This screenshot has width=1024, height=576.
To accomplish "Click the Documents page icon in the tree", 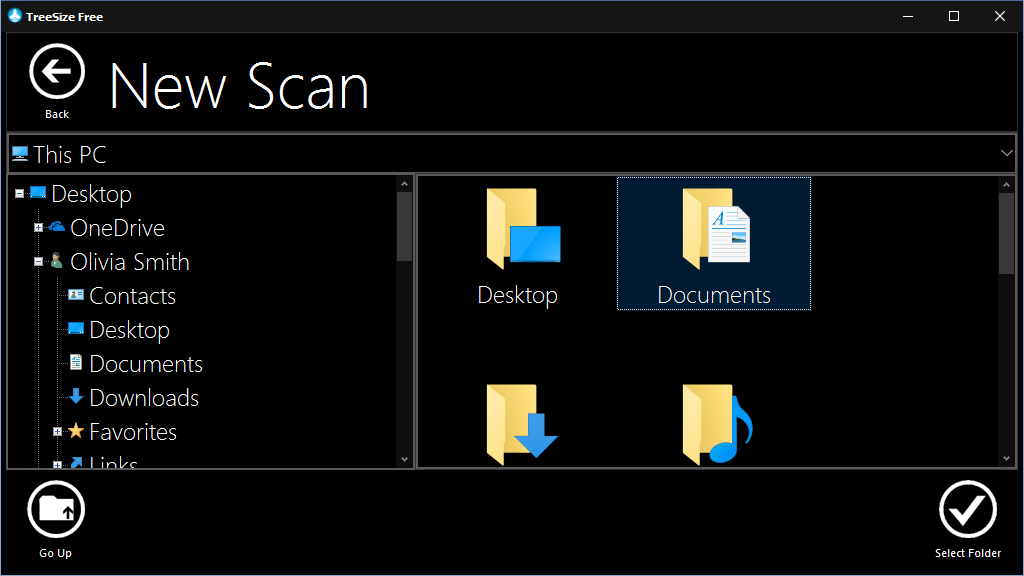I will 76,362.
